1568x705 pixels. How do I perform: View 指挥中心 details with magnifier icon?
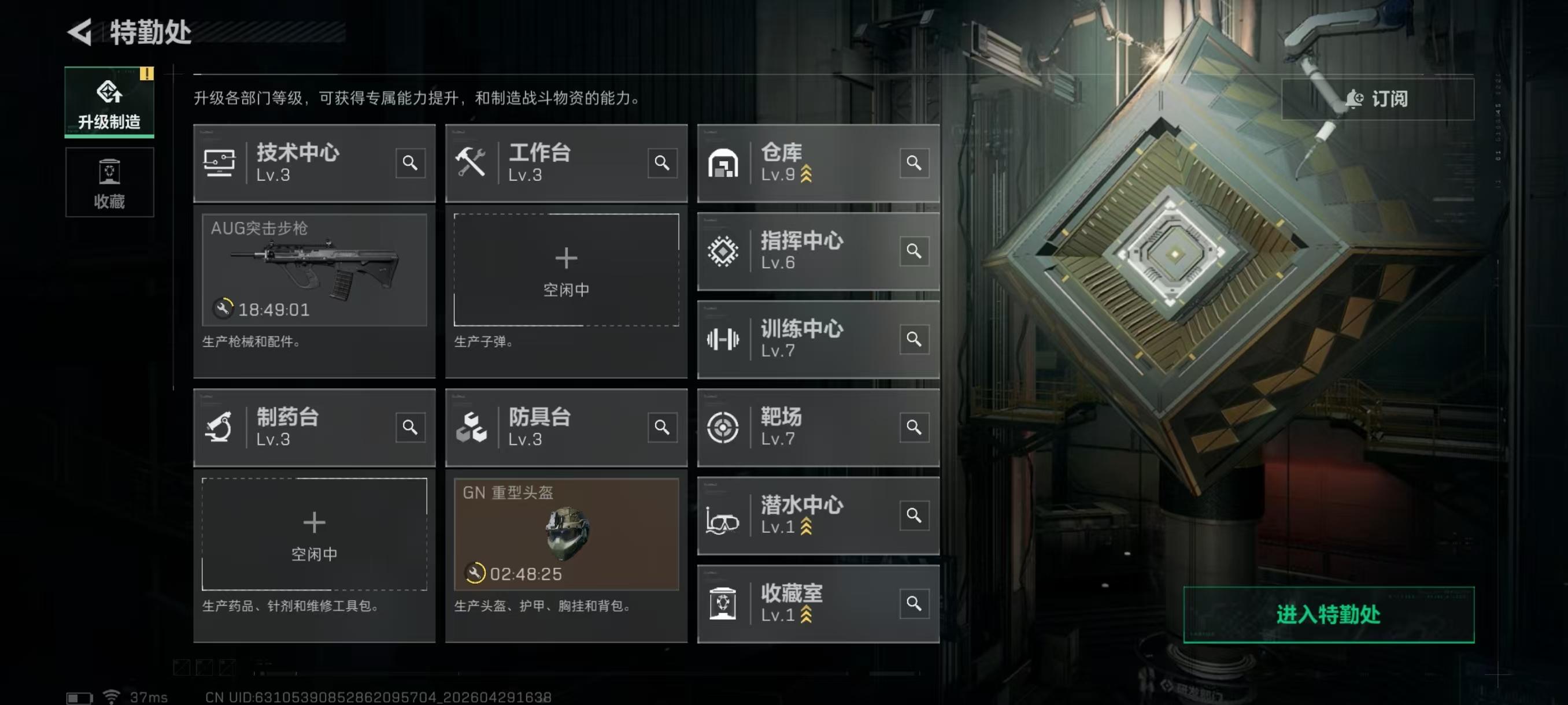(914, 251)
